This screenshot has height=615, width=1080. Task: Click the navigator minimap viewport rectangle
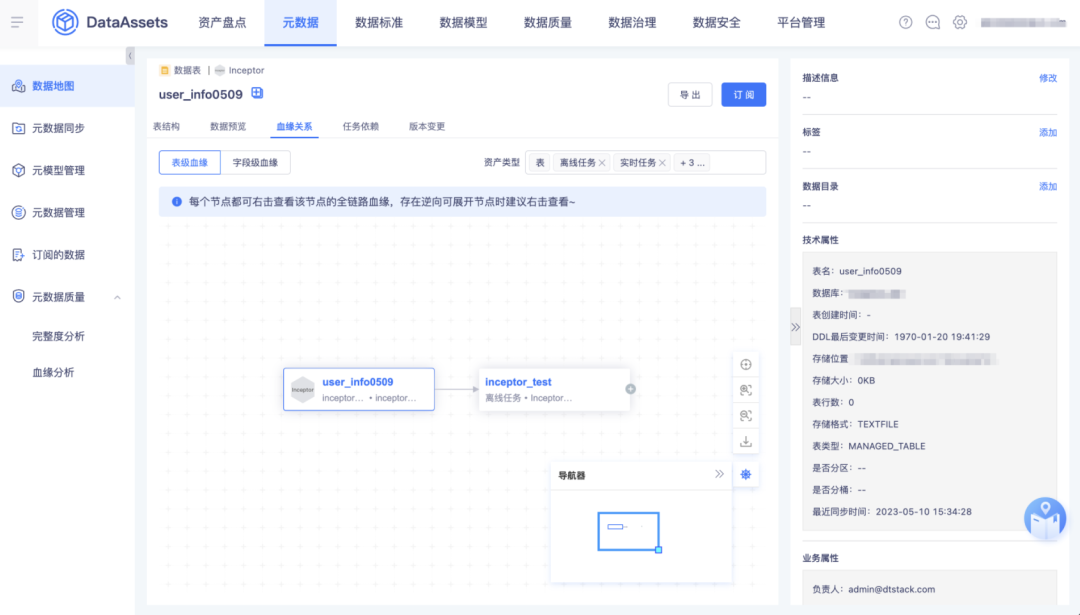click(x=628, y=530)
